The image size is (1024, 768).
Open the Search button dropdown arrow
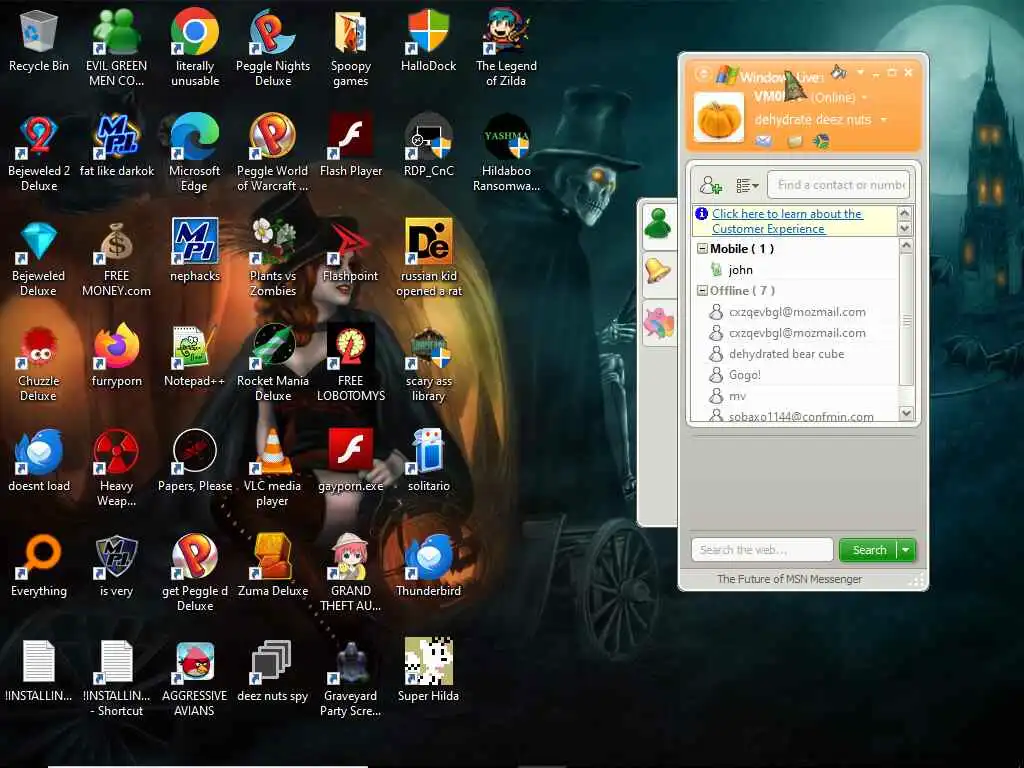pyautogui.click(x=906, y=550)
